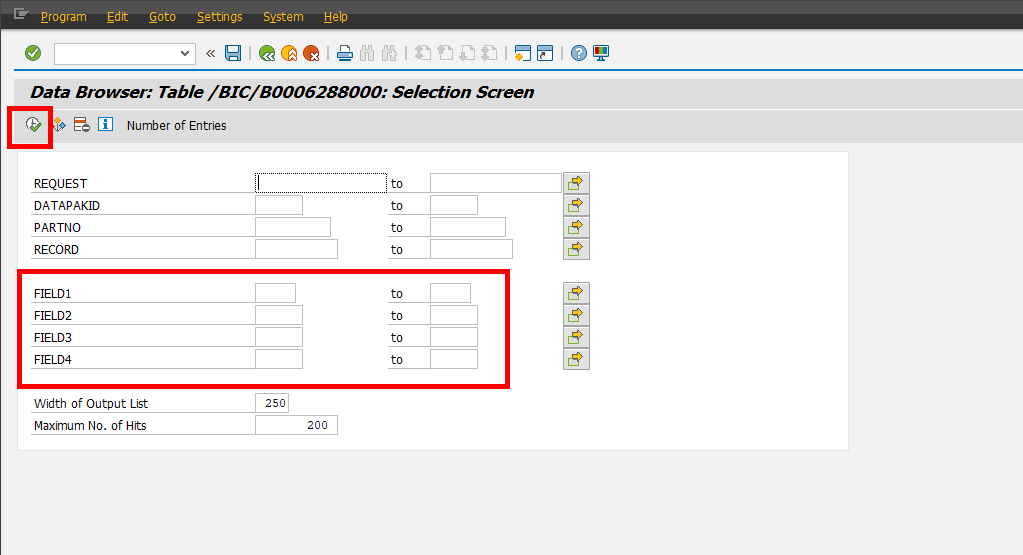The image size is (1023, 555).
Task: Open multiple selection for DATAPAKID
Action: pyautogui.click(x=576, y=205)
